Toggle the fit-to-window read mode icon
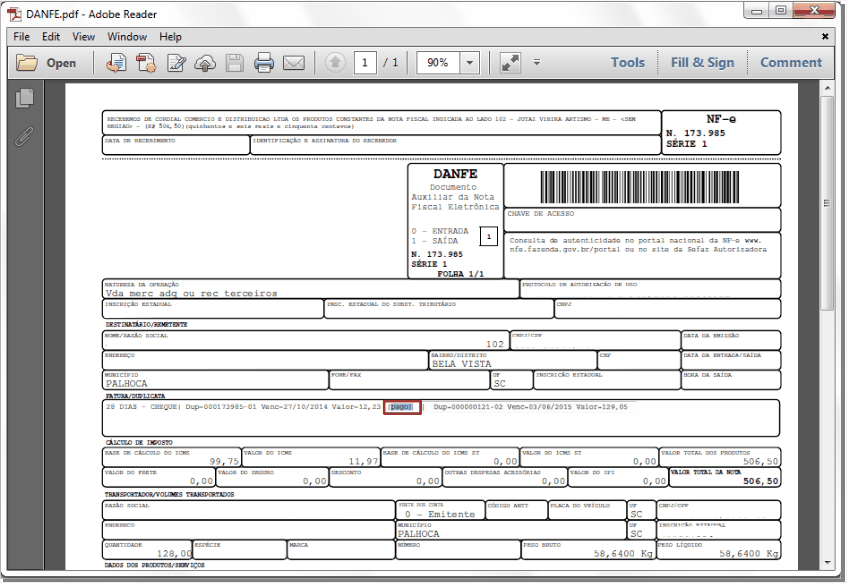Screen dimensions: 847x583 coord(510,63)
